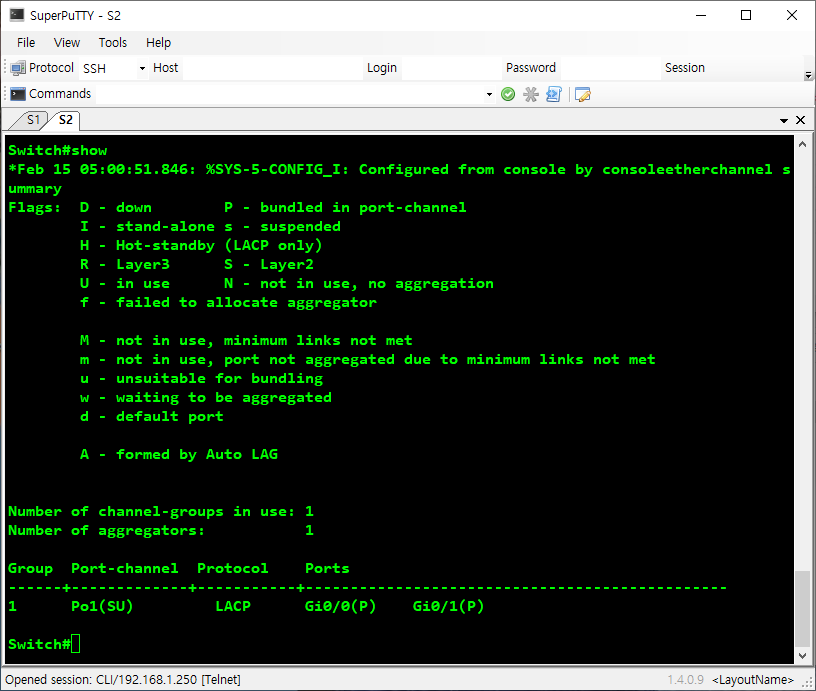Viewport: 816px width, 691px height.
Task: Click the 'H - Hot-standby (LACP only)' line
Action: (x=201, y=245)
